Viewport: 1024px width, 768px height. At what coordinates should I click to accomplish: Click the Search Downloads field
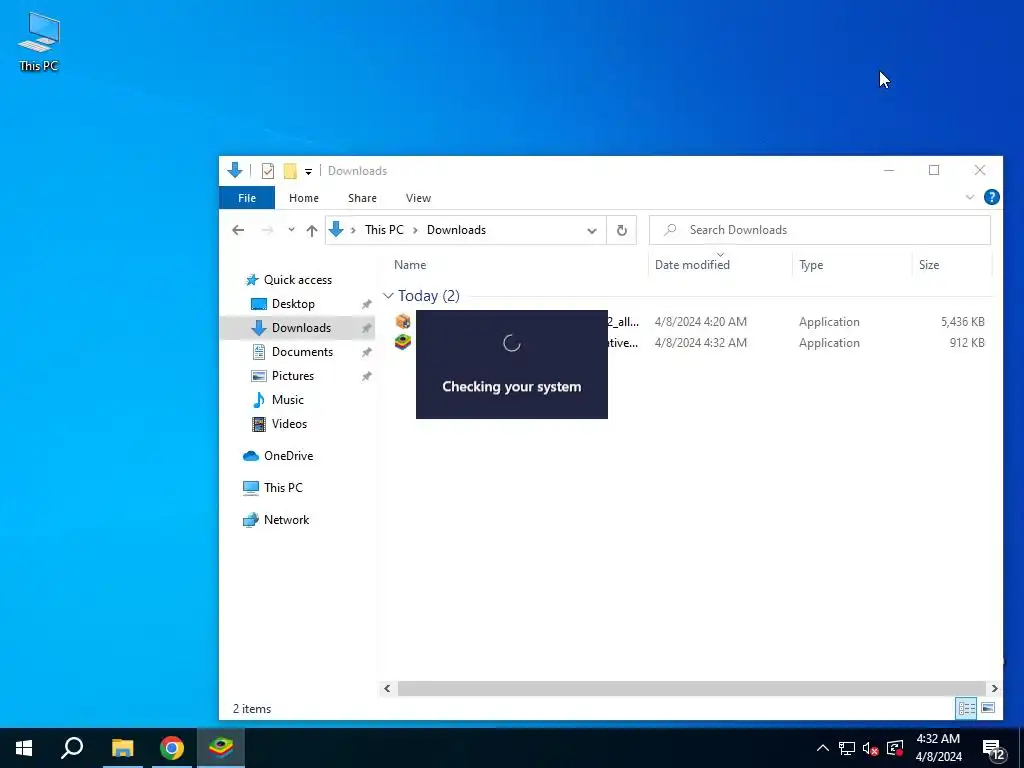pyautogui.click(x=820, y=230)
